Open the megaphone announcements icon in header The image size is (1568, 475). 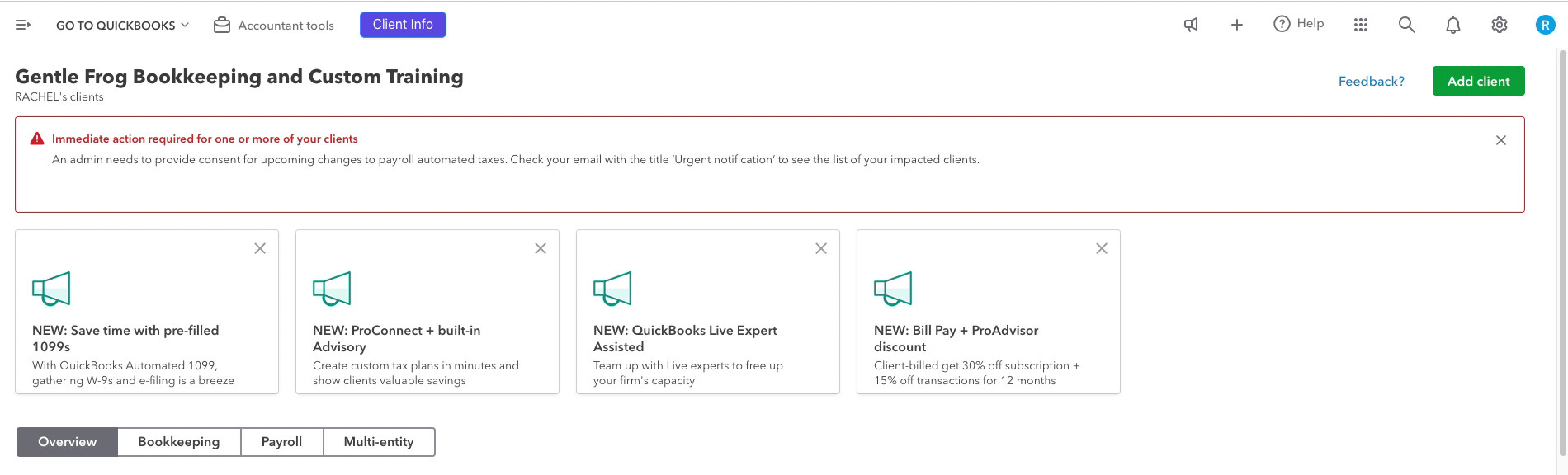click(1191, 26)
